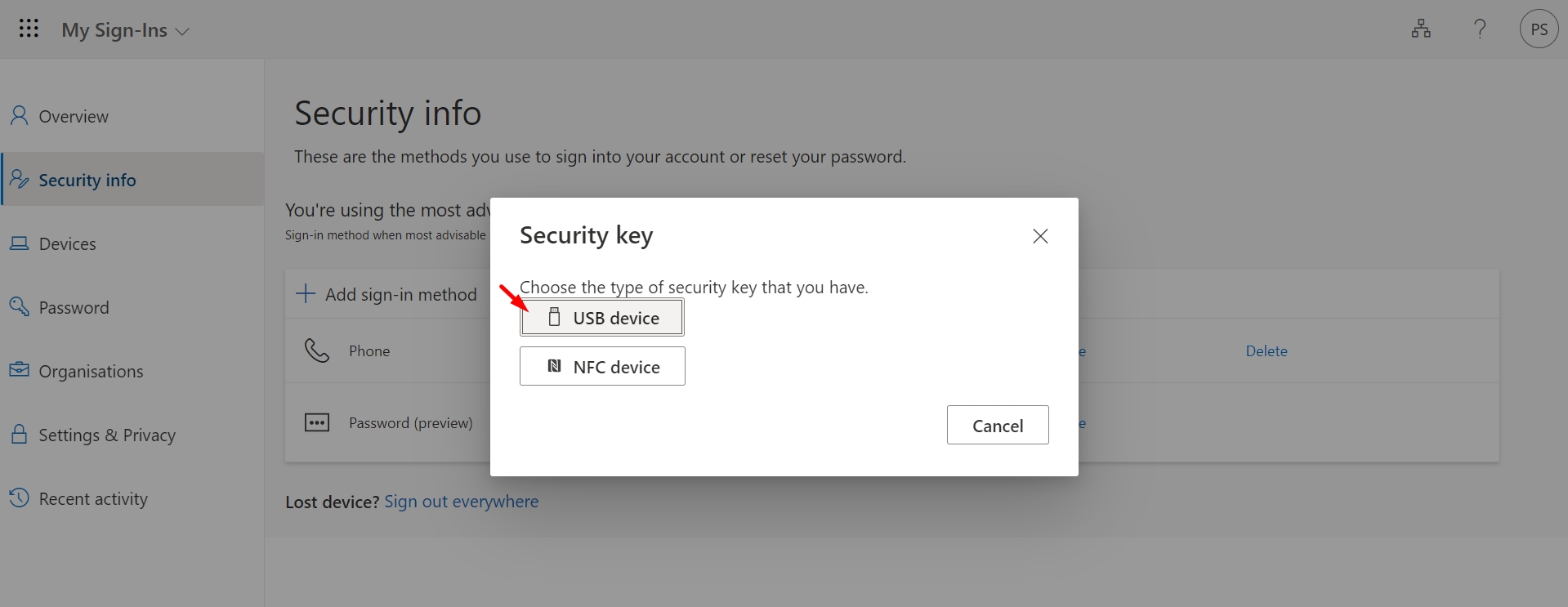Choose NFC device security key
Viewport: 1568px width, 607px height.
602,367
